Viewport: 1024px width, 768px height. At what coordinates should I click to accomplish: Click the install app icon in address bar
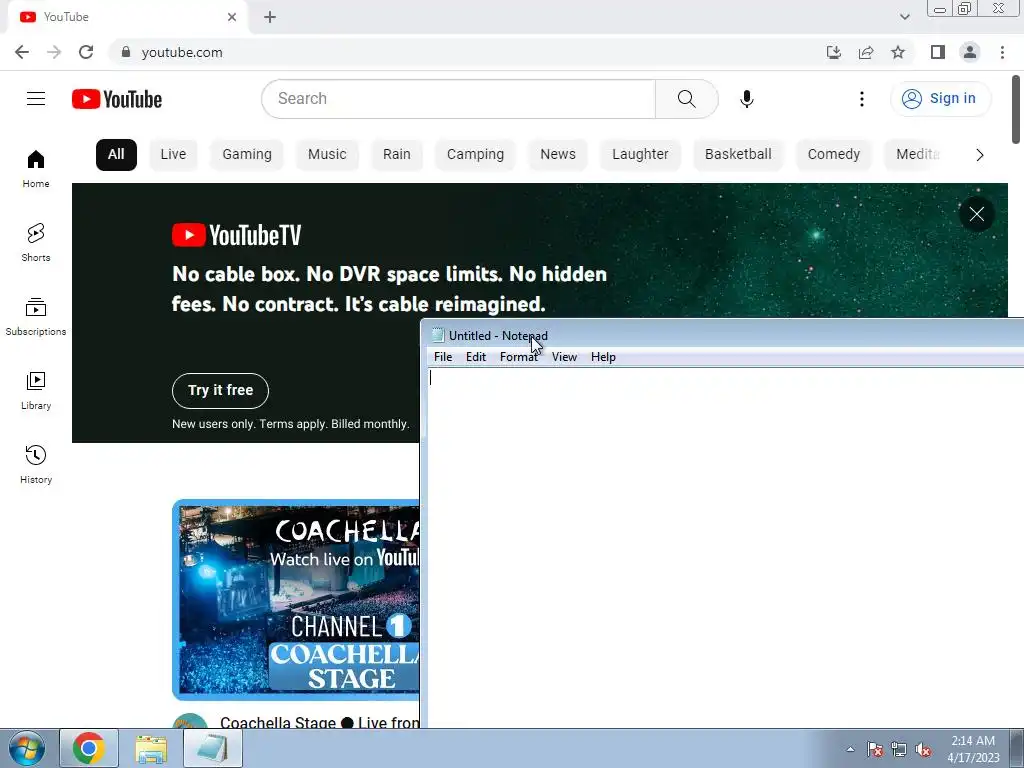tap(834, 52)
